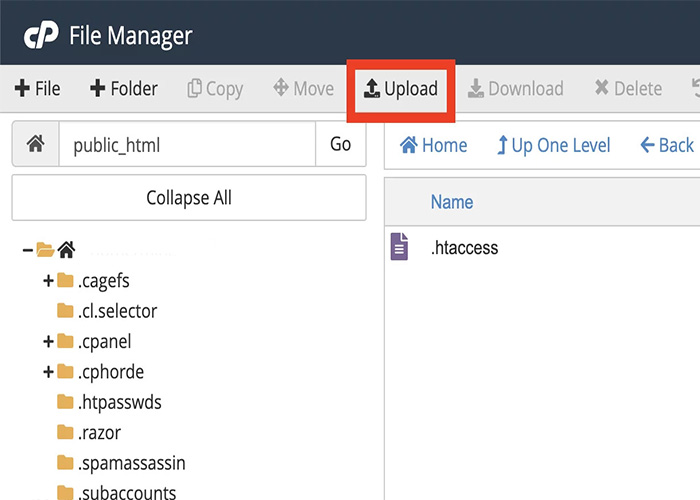Click the Copy toolbar button
700x500 pixels.
click(x=215, y=88)
